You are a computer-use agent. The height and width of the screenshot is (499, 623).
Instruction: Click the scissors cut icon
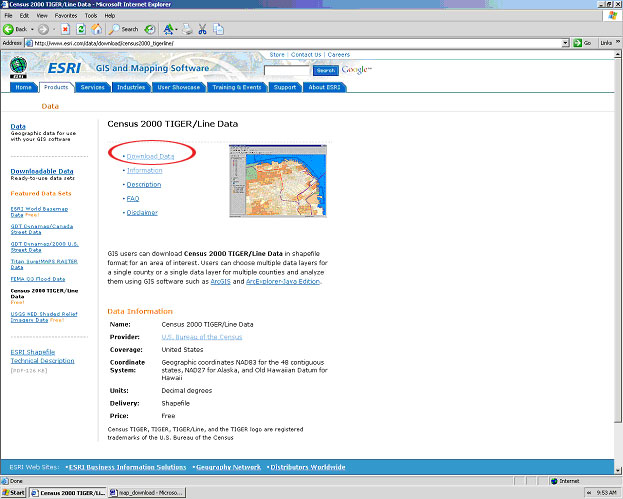[203, 29]
